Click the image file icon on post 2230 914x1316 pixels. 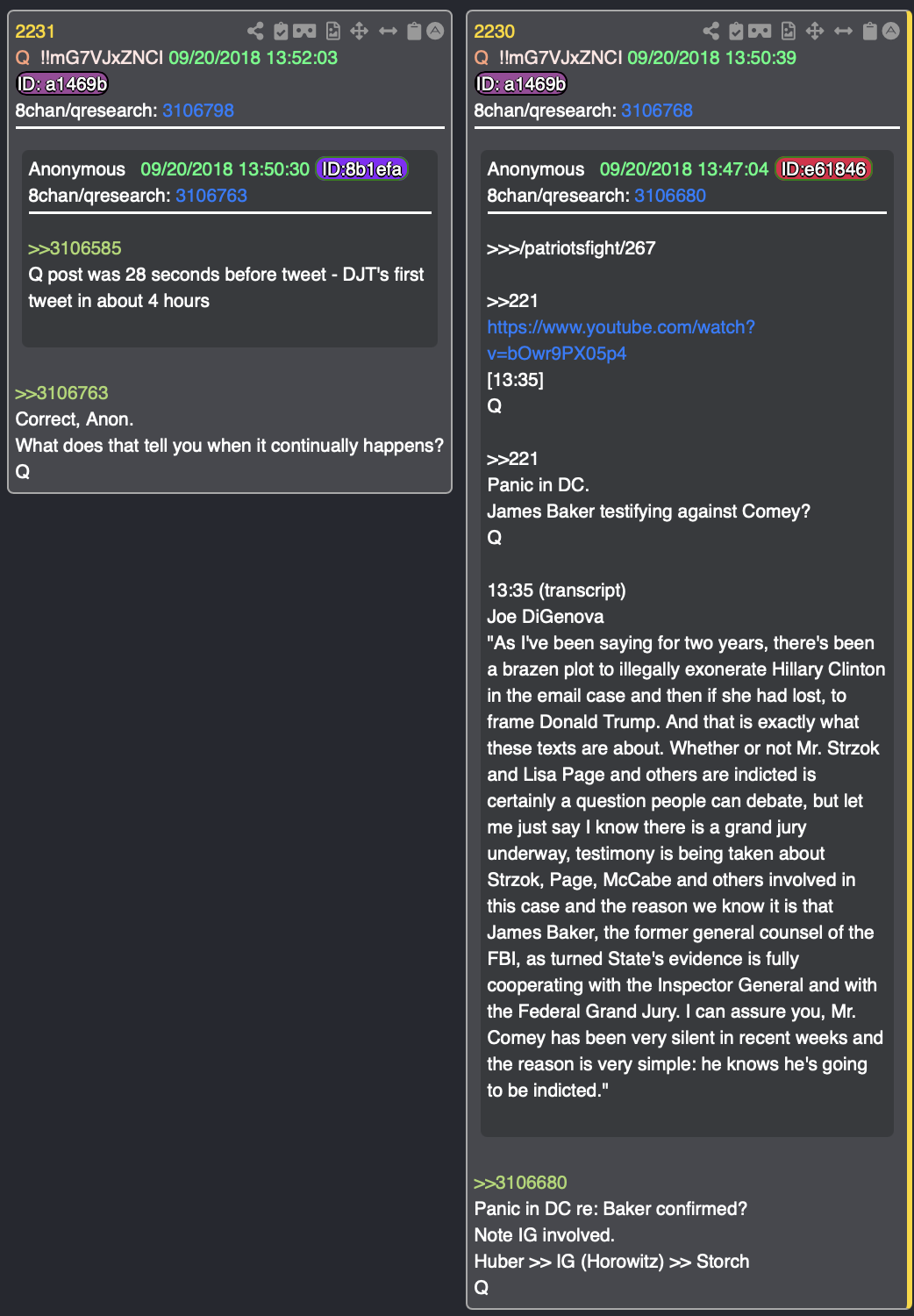(789, 32)
